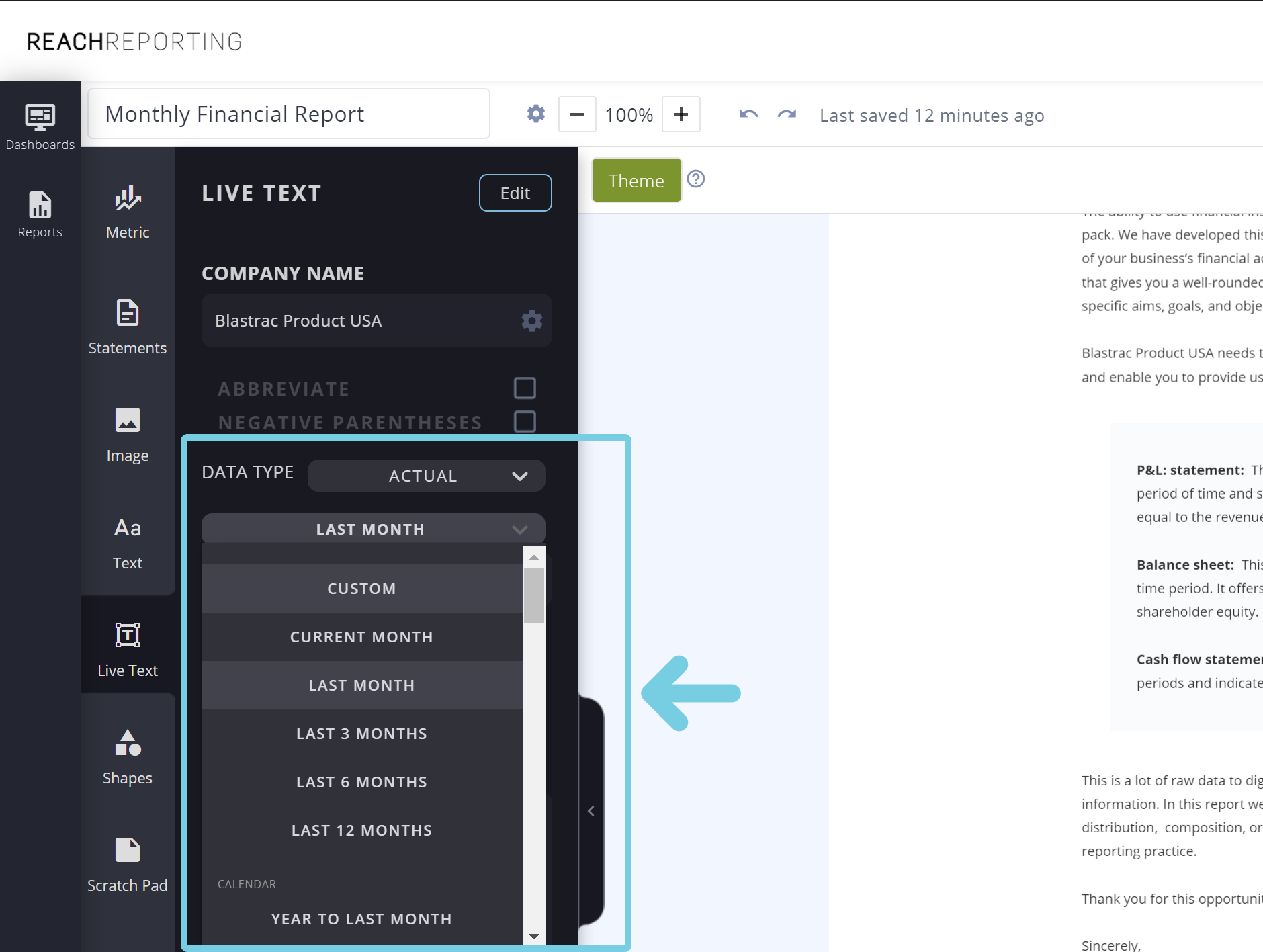The height and width of the screenshot is (952, 1263).
Task: Toggle the Abbreviate checkbox
Action: (x=525, y=388)
